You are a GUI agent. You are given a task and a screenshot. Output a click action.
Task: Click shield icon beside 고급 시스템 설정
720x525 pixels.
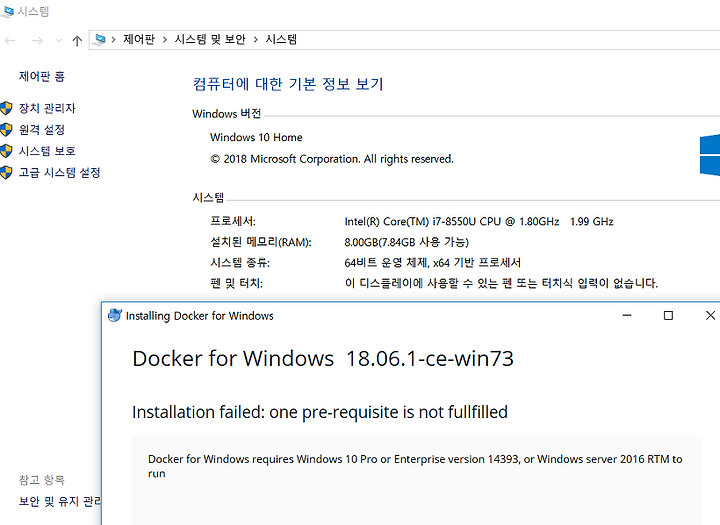tap(6, 173)
